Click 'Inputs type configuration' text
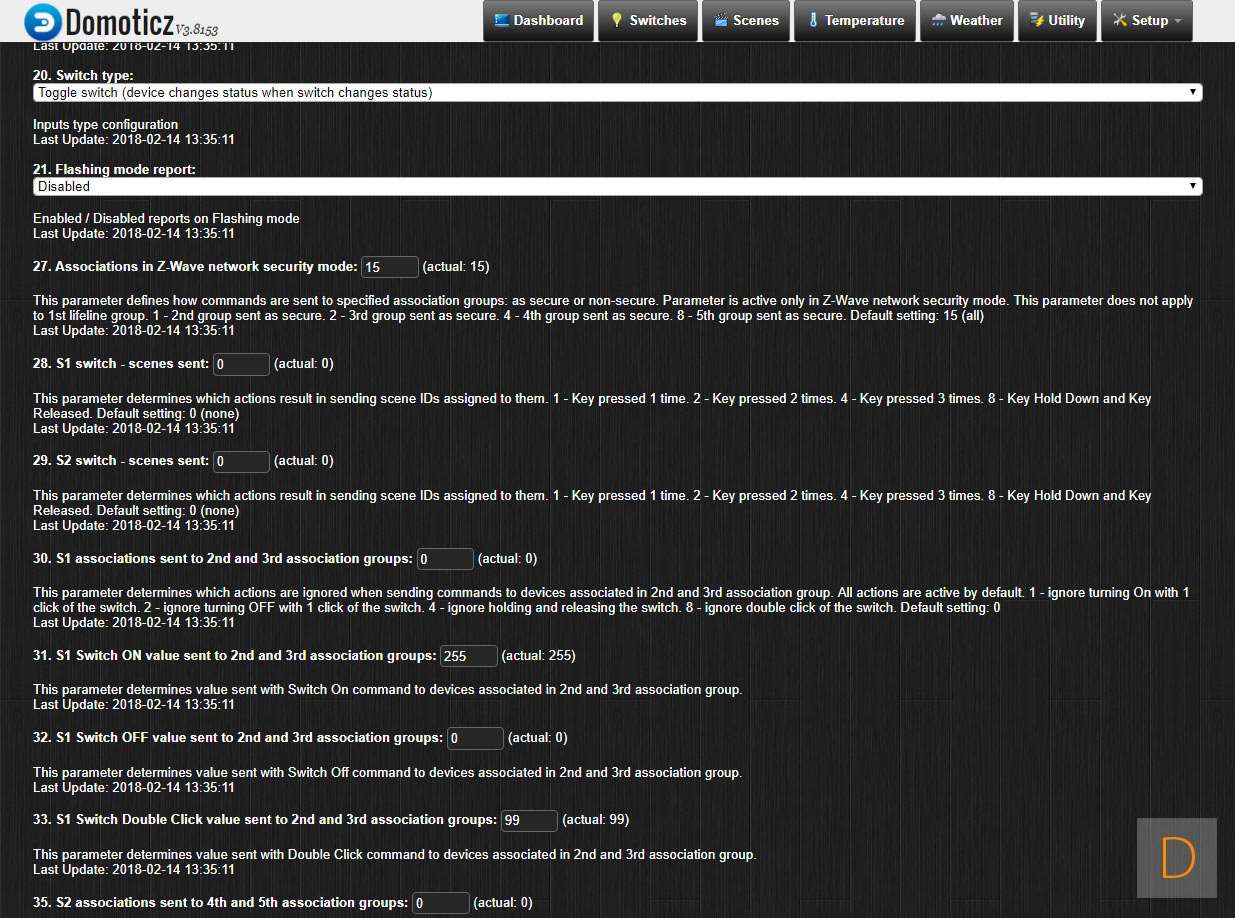The height and width of the screenshot is (918, 1235). 105,124
